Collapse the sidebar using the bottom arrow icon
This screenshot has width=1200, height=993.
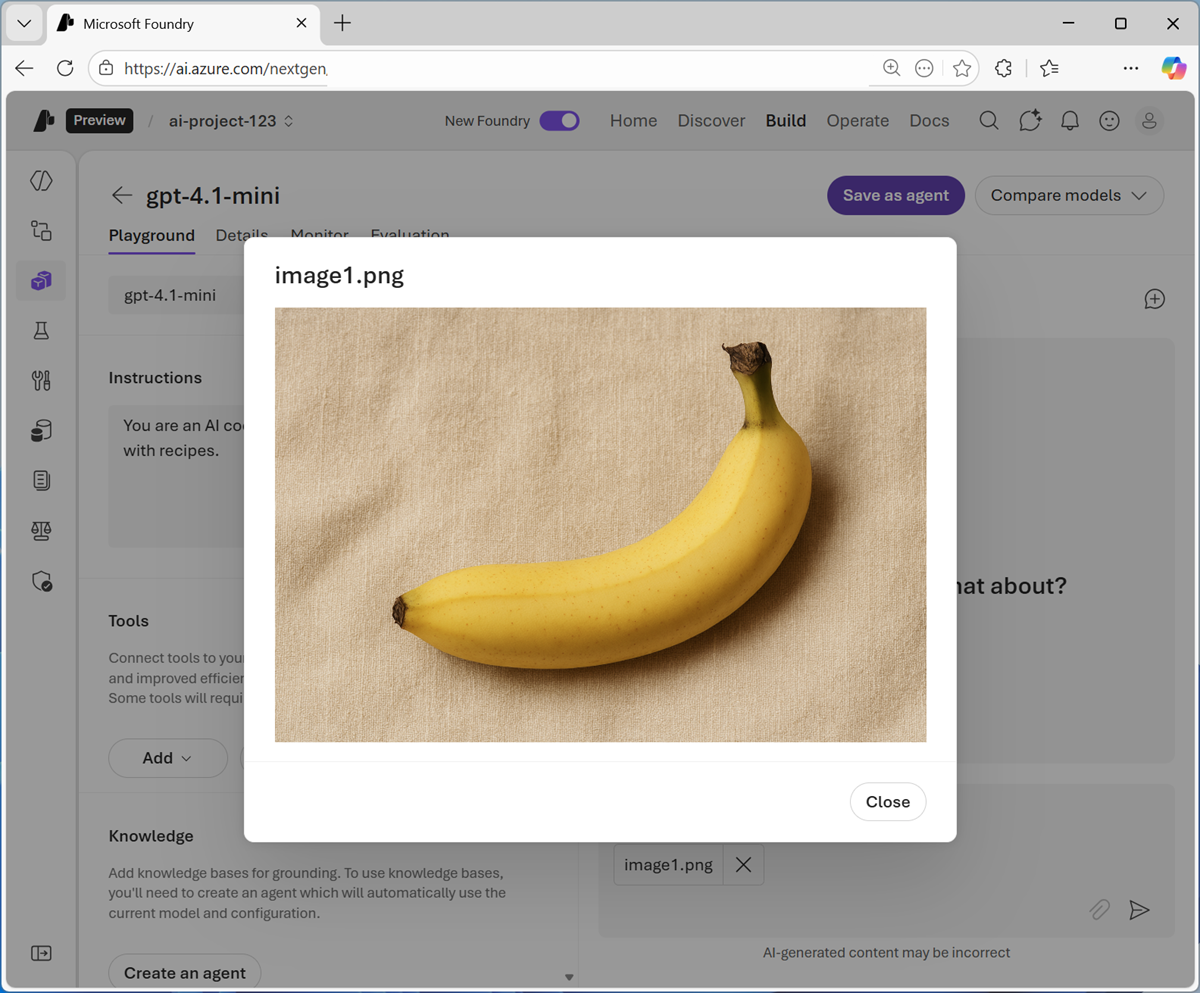coord(41,953)
